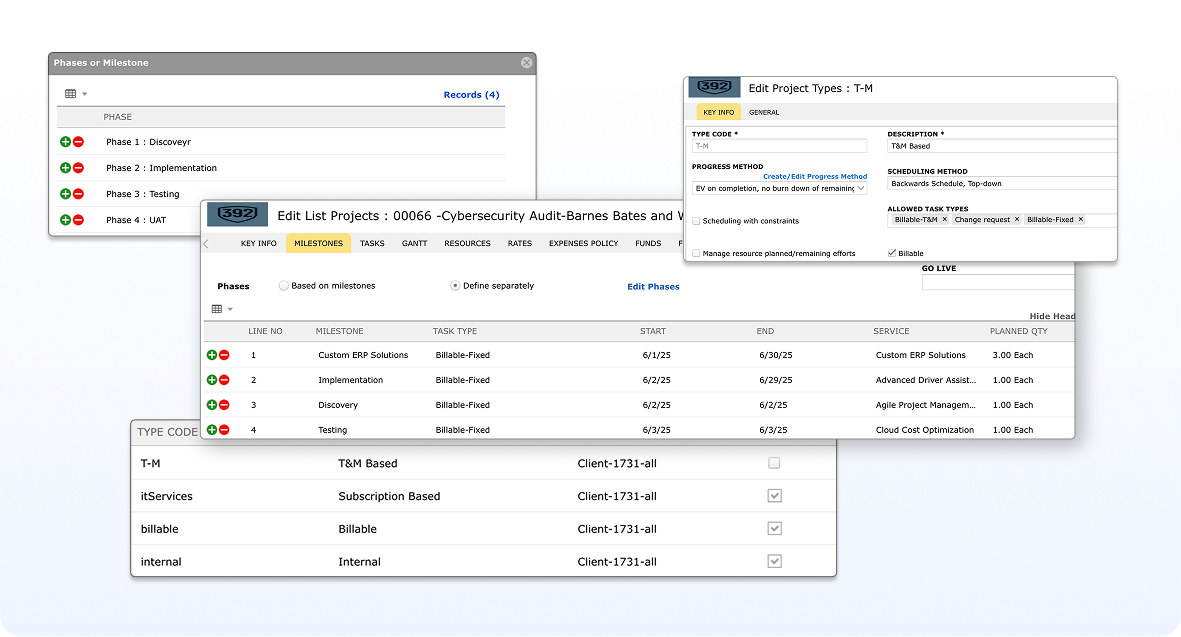Viewport: 1181px width, 637px height.
Task: Click the Records (4) link
Action: click(471, 95)
